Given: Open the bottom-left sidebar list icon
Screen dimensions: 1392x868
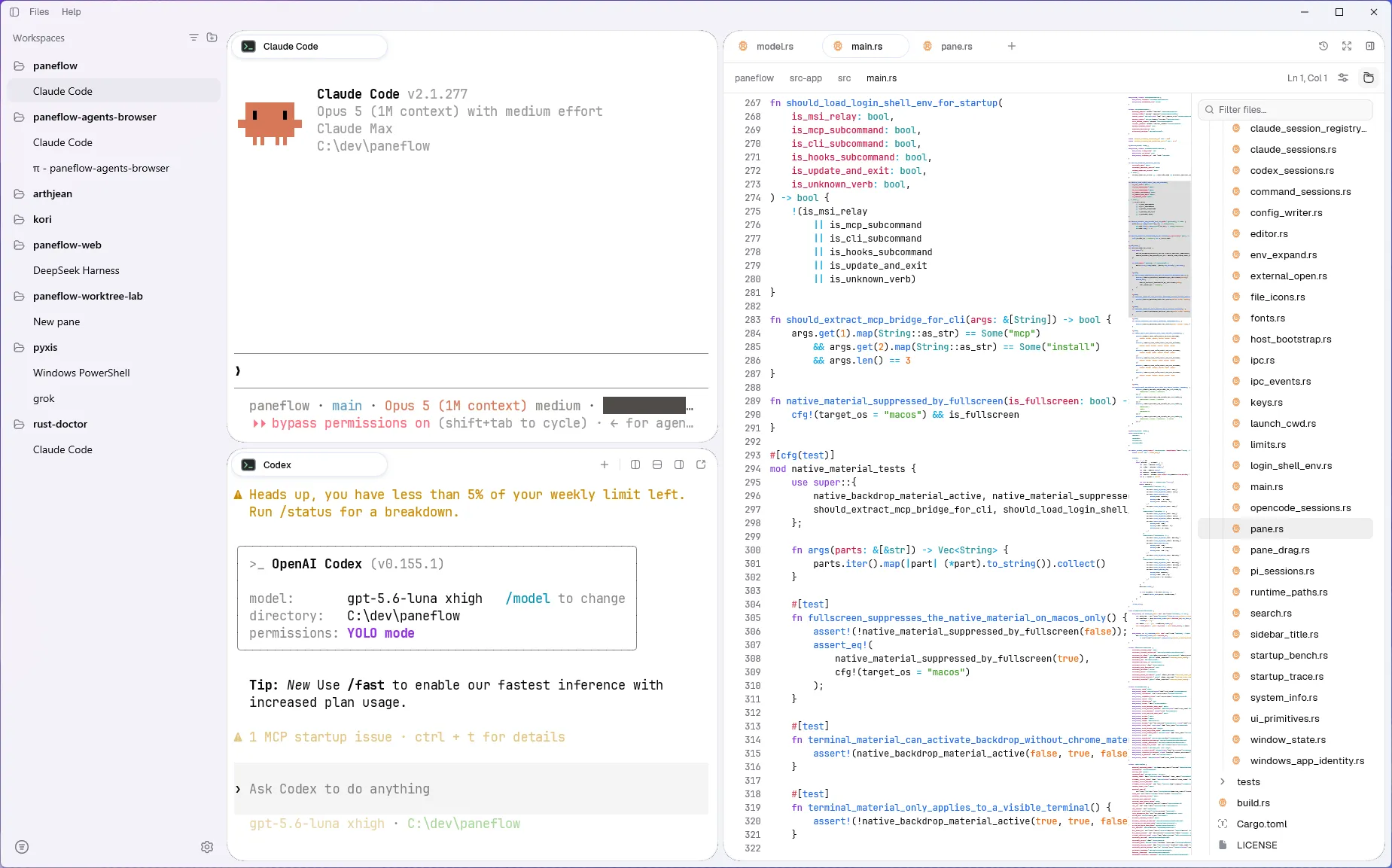Looking at the screenshot, I should click(22, 847).
